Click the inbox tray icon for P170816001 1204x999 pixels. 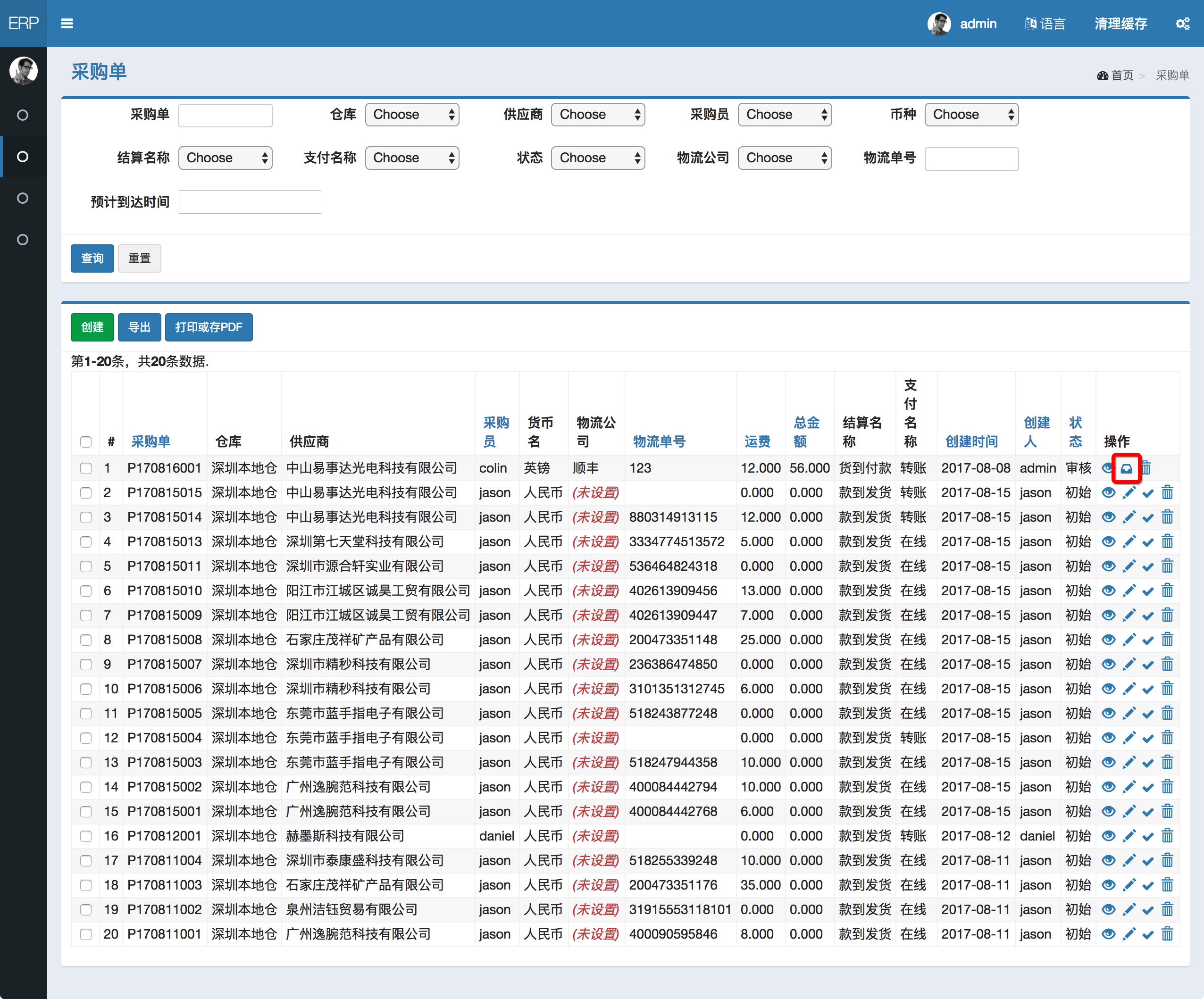[1126, 468]
